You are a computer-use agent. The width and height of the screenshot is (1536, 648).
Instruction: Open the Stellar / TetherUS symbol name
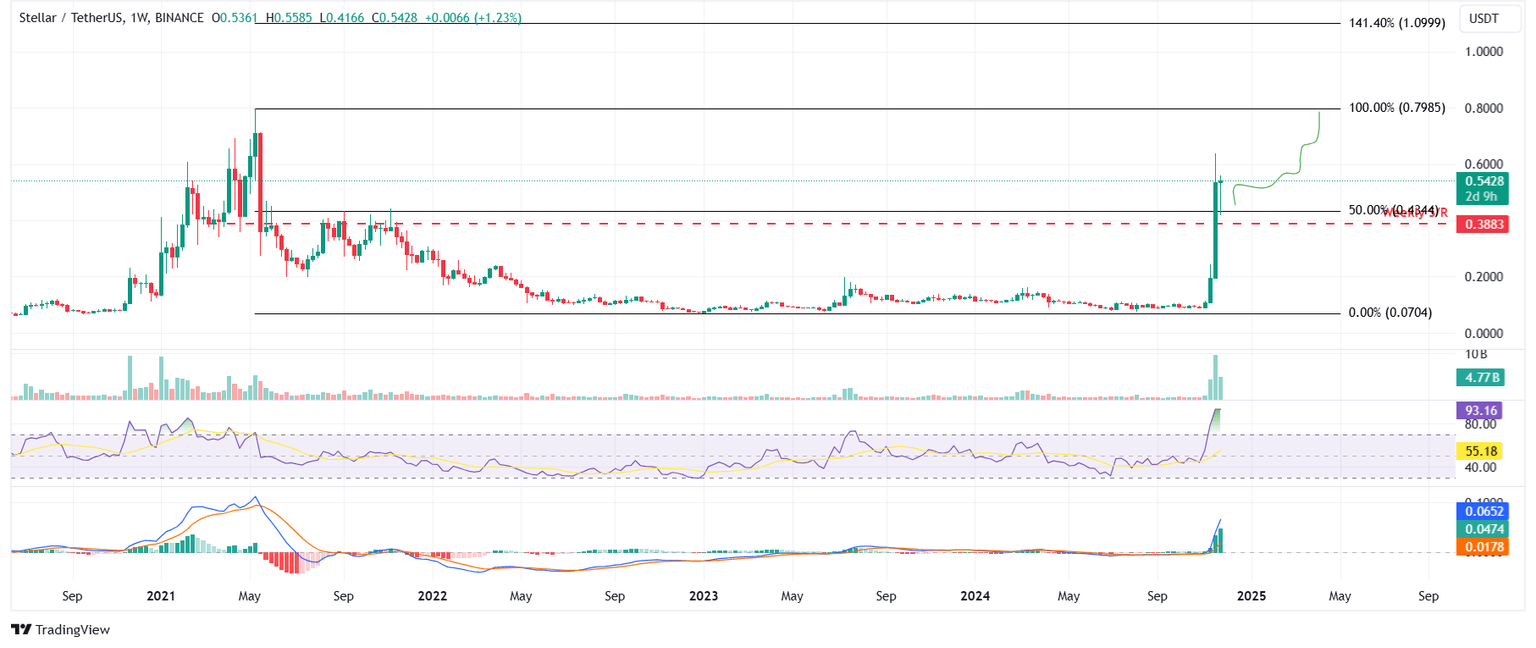tap(70, 17)
